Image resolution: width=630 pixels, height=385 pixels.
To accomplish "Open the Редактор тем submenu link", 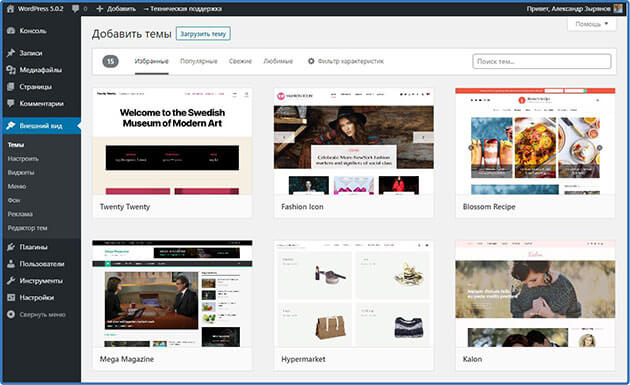I will click(x=27, y=228).
